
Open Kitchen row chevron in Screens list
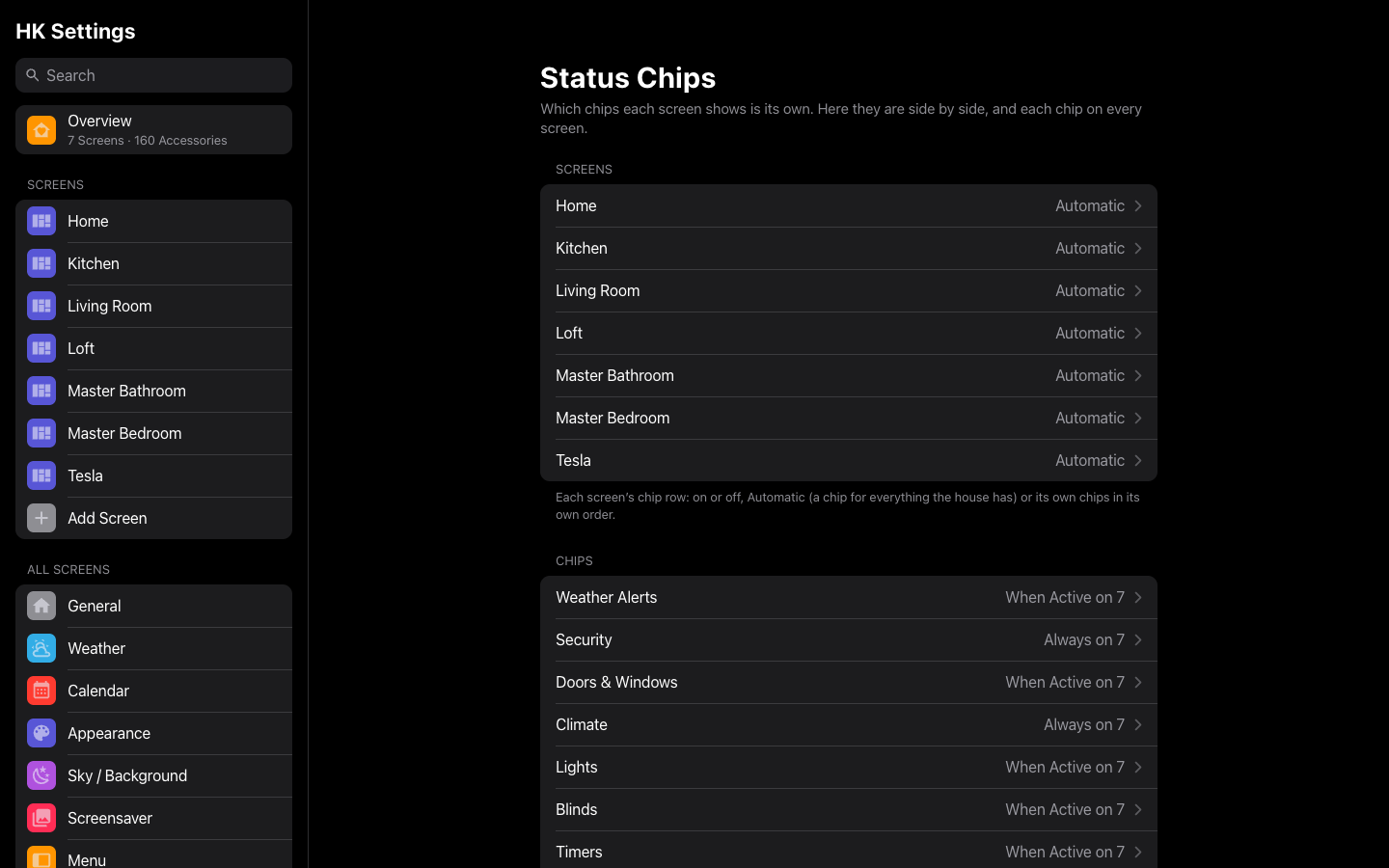click(x=1138, y=248)
